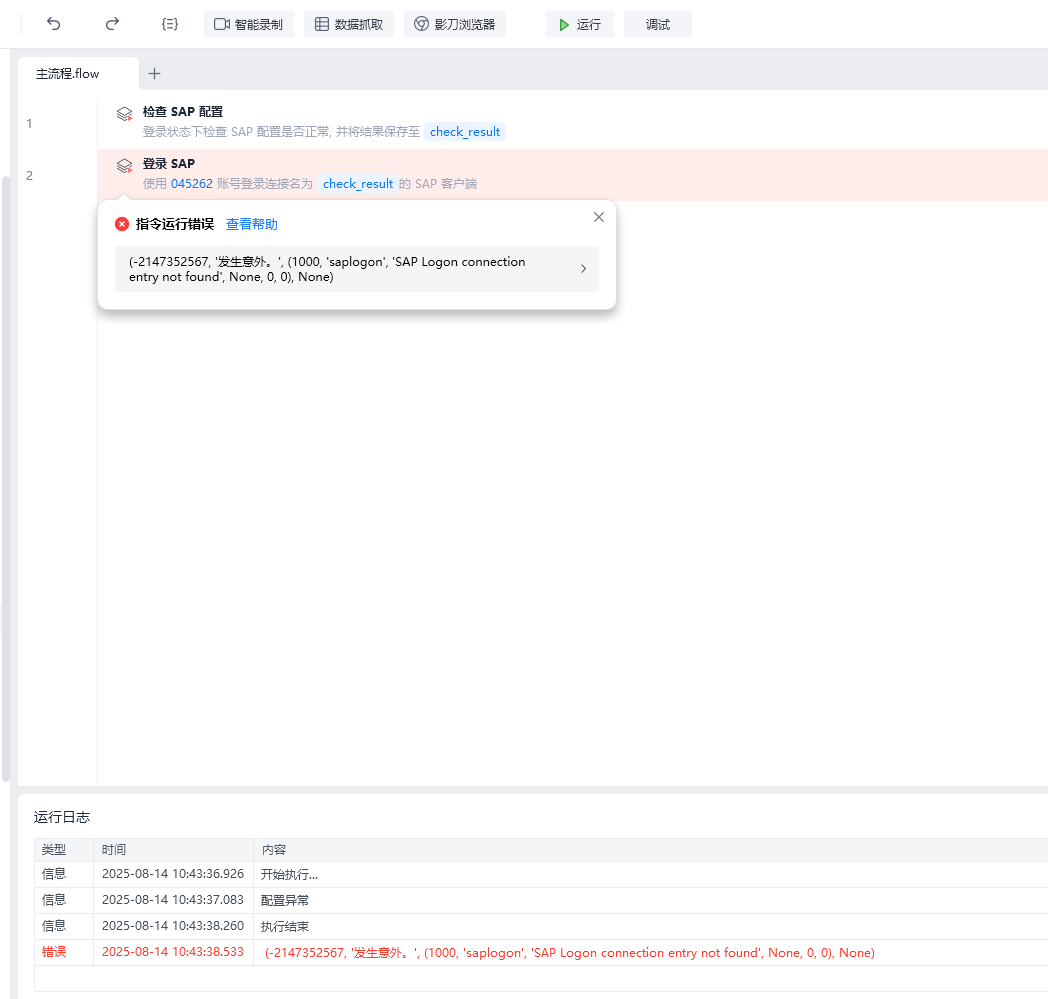Click check_result variable in step 1

[x=465, y=132]
